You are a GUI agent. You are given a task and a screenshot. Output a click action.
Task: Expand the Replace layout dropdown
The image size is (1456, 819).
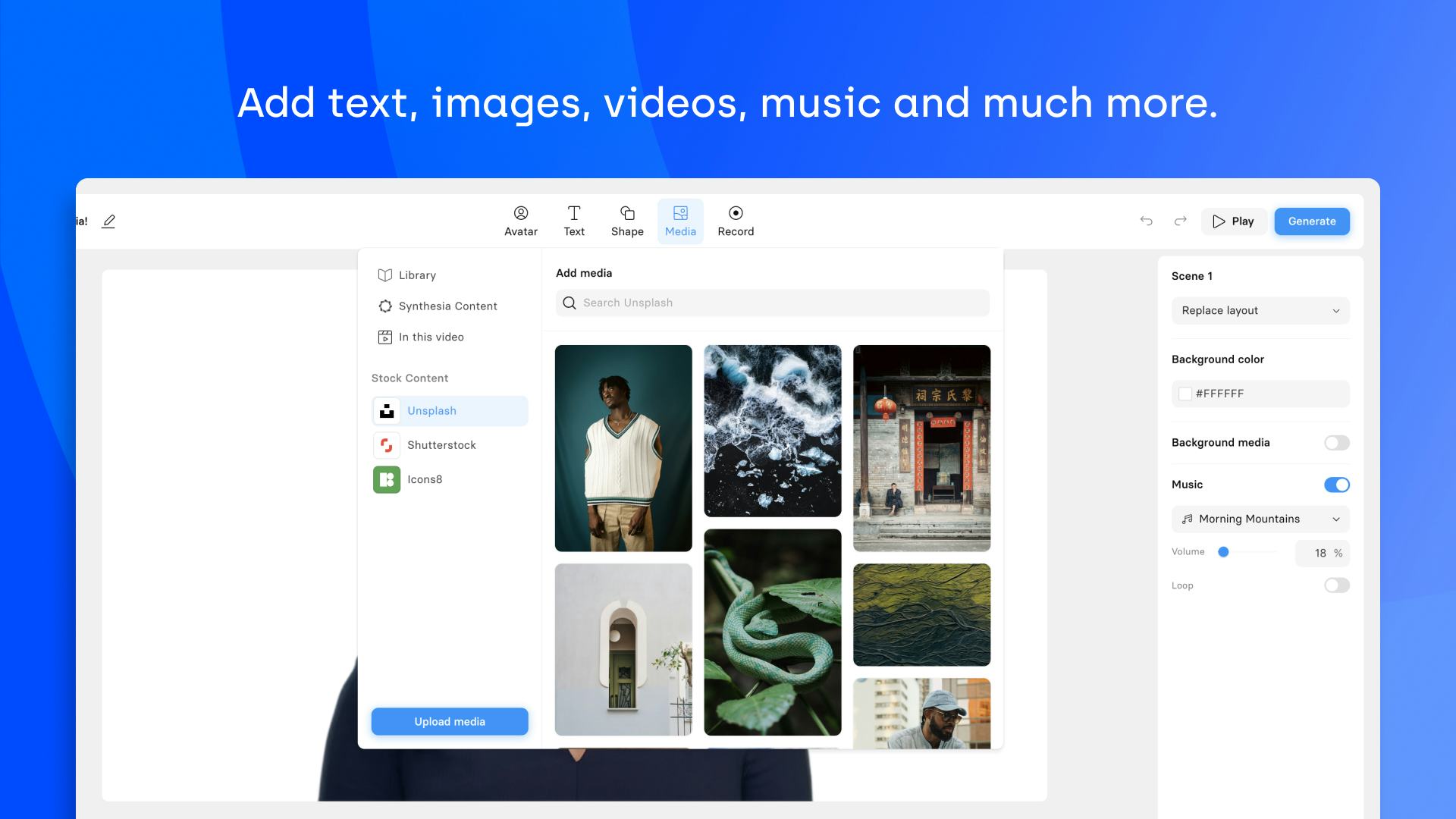pyautogui.click(x=1260, y=311)
